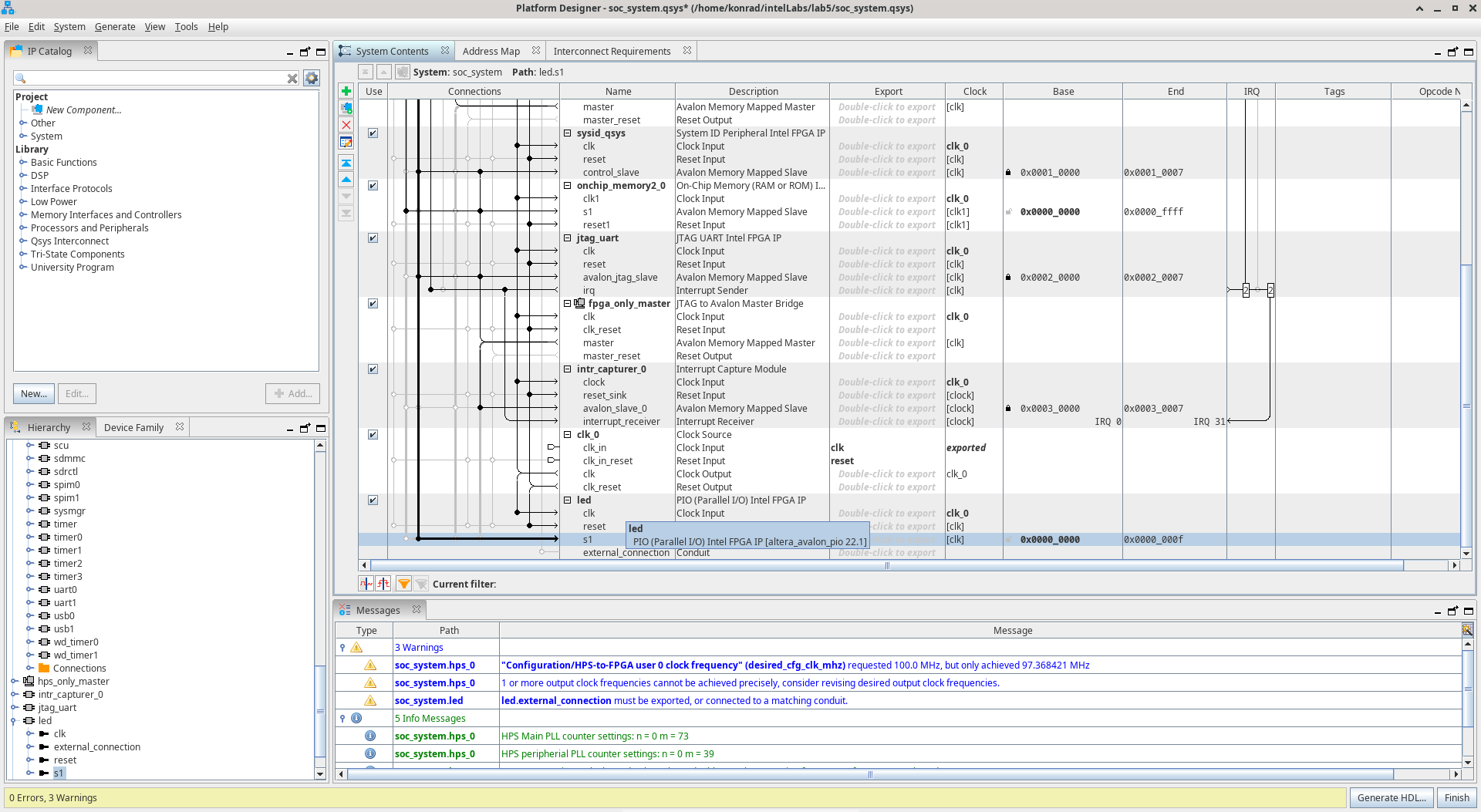The height and width of the screenshot is (812, 1481).
Task: Clear the IP Catalog search with X icon
Action: (292, 78)
